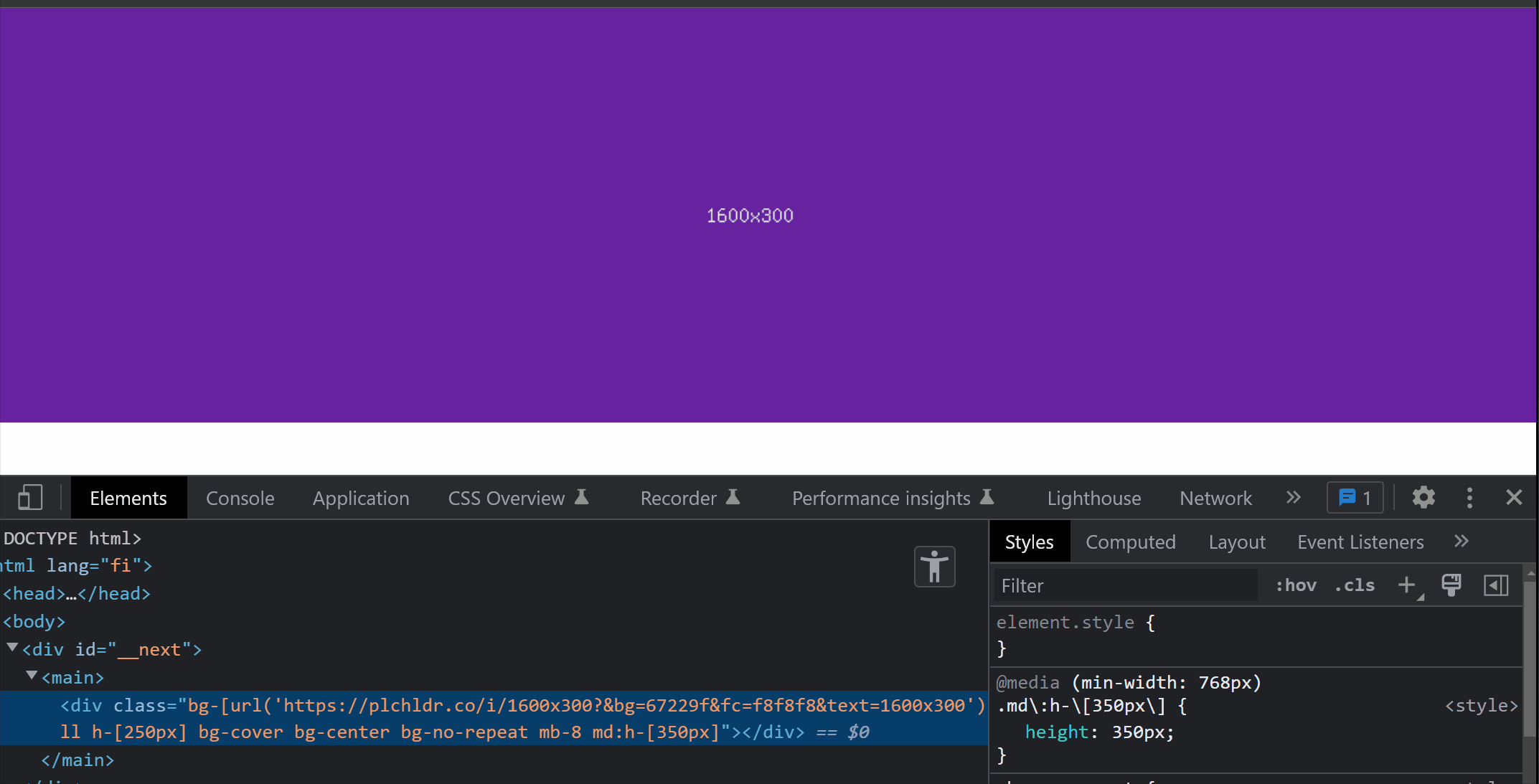Expand the head element contents
1539x784 pixels.
(x=71, y=593)
